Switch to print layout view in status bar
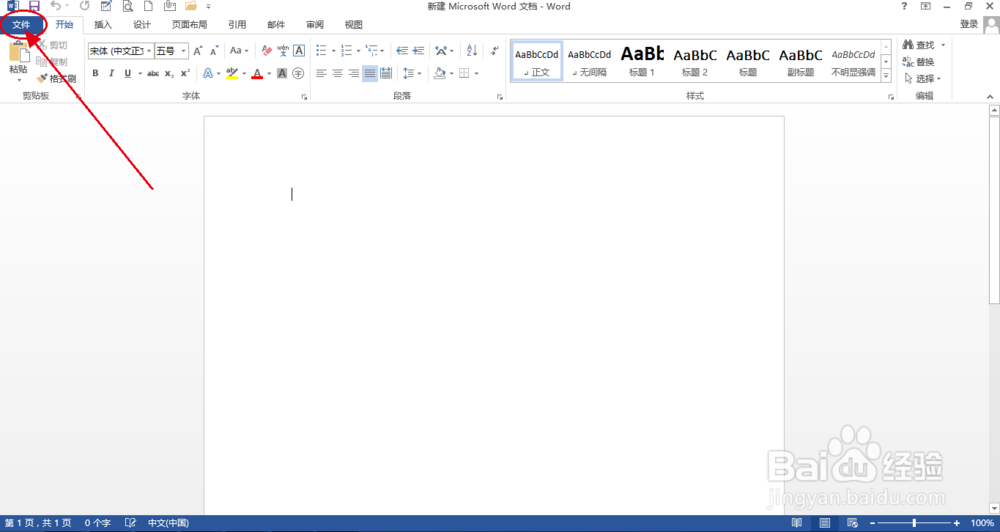 point(825,523)
